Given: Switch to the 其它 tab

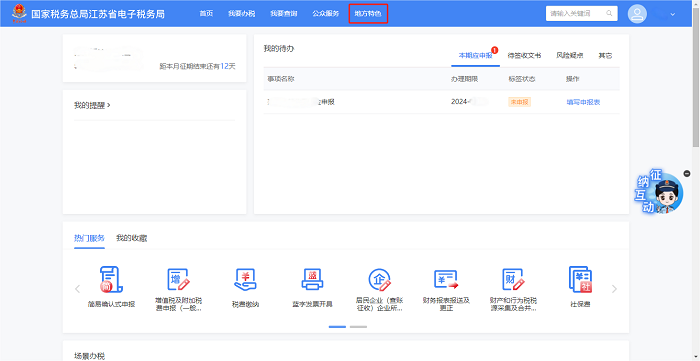Looking at the screenshot, I should pos(605,56).
